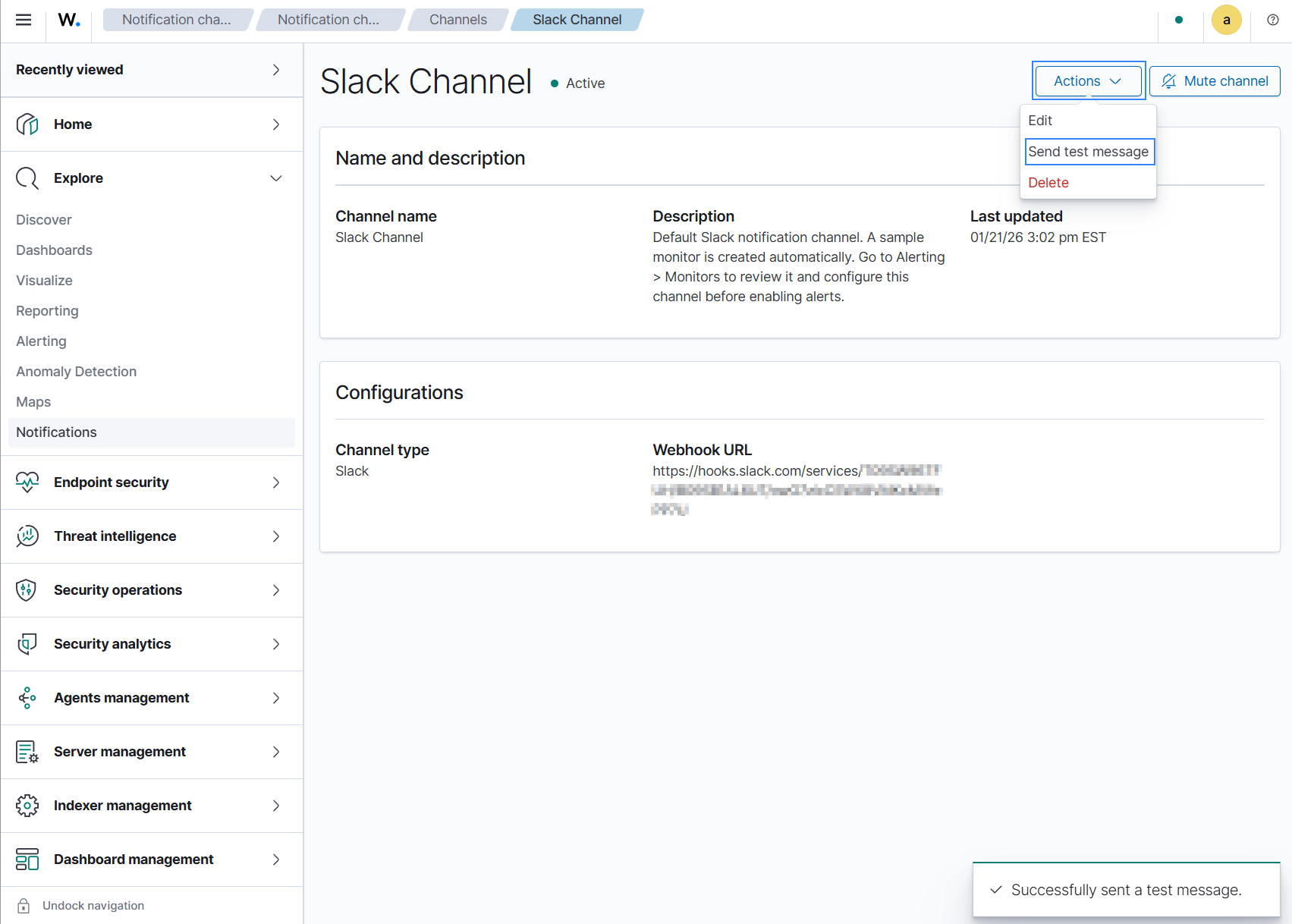
Task: Click the Indexer management gear icon
Action: [27, 806]
